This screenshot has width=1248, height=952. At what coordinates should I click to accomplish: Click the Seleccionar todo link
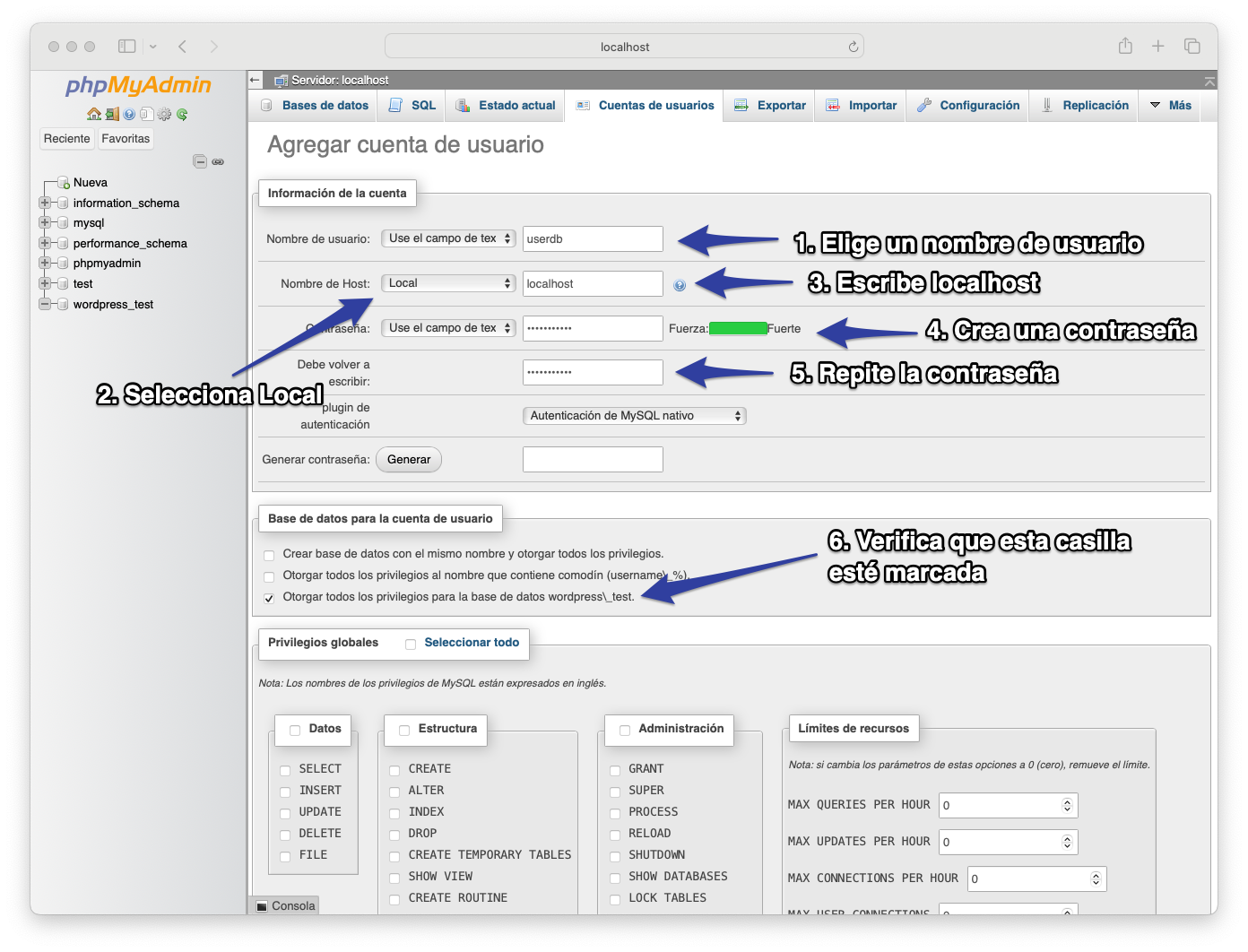pyautogui.click(x=472, y=643)
